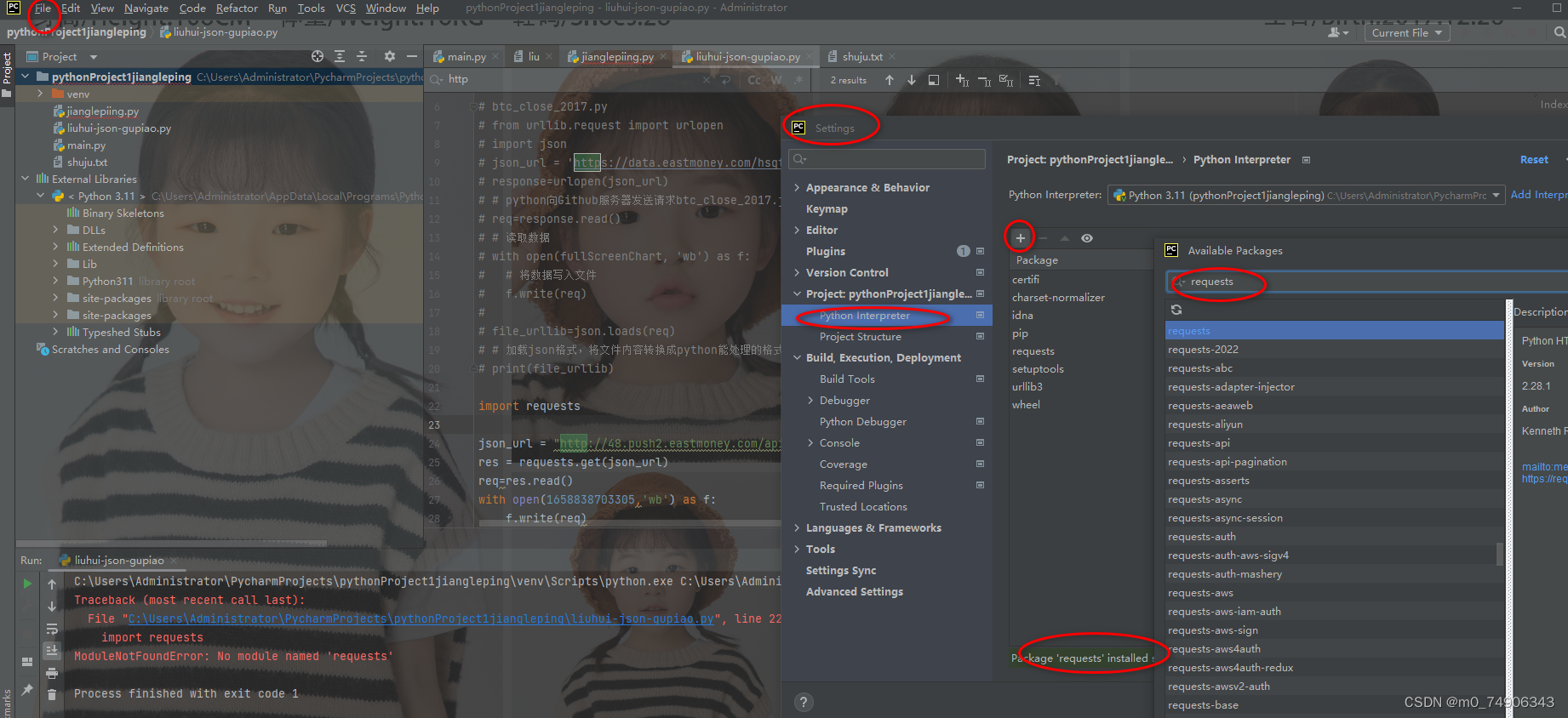The width and height of the screenshot is (1568, 718).
Task: Rerun the script with green play icon
Action: pyautogui.click(x=27, y=584)
